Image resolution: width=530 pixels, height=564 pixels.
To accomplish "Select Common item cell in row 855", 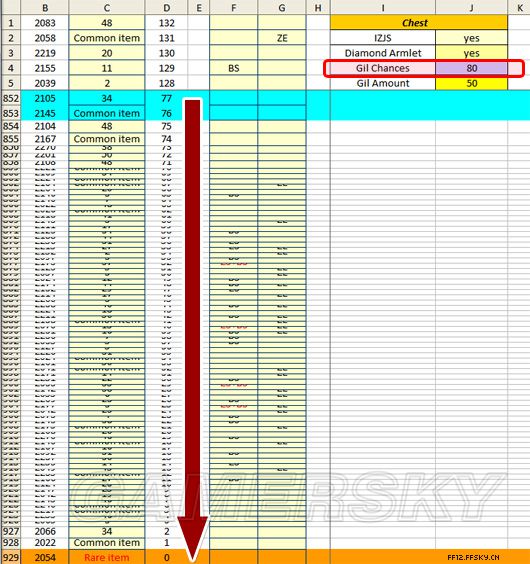I will click(x=107, y=139).
